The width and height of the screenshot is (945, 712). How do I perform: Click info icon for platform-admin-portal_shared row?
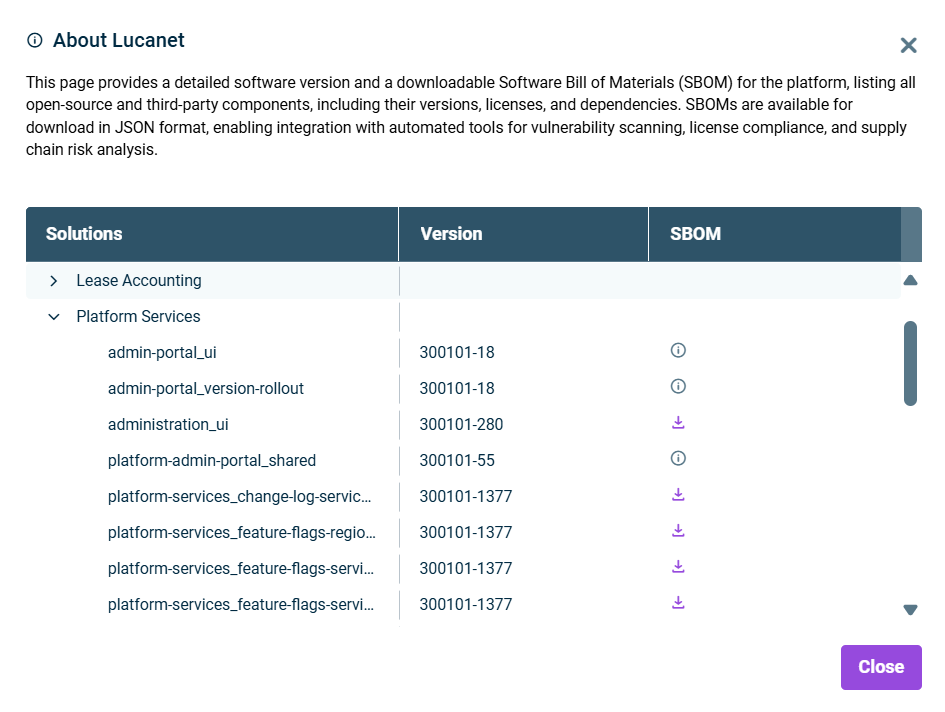pyautogui.click(x=678, y=459)
